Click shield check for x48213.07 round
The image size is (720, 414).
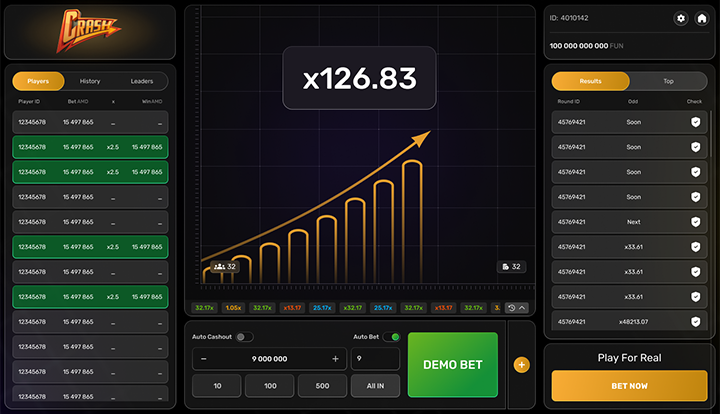pos(695,321)
